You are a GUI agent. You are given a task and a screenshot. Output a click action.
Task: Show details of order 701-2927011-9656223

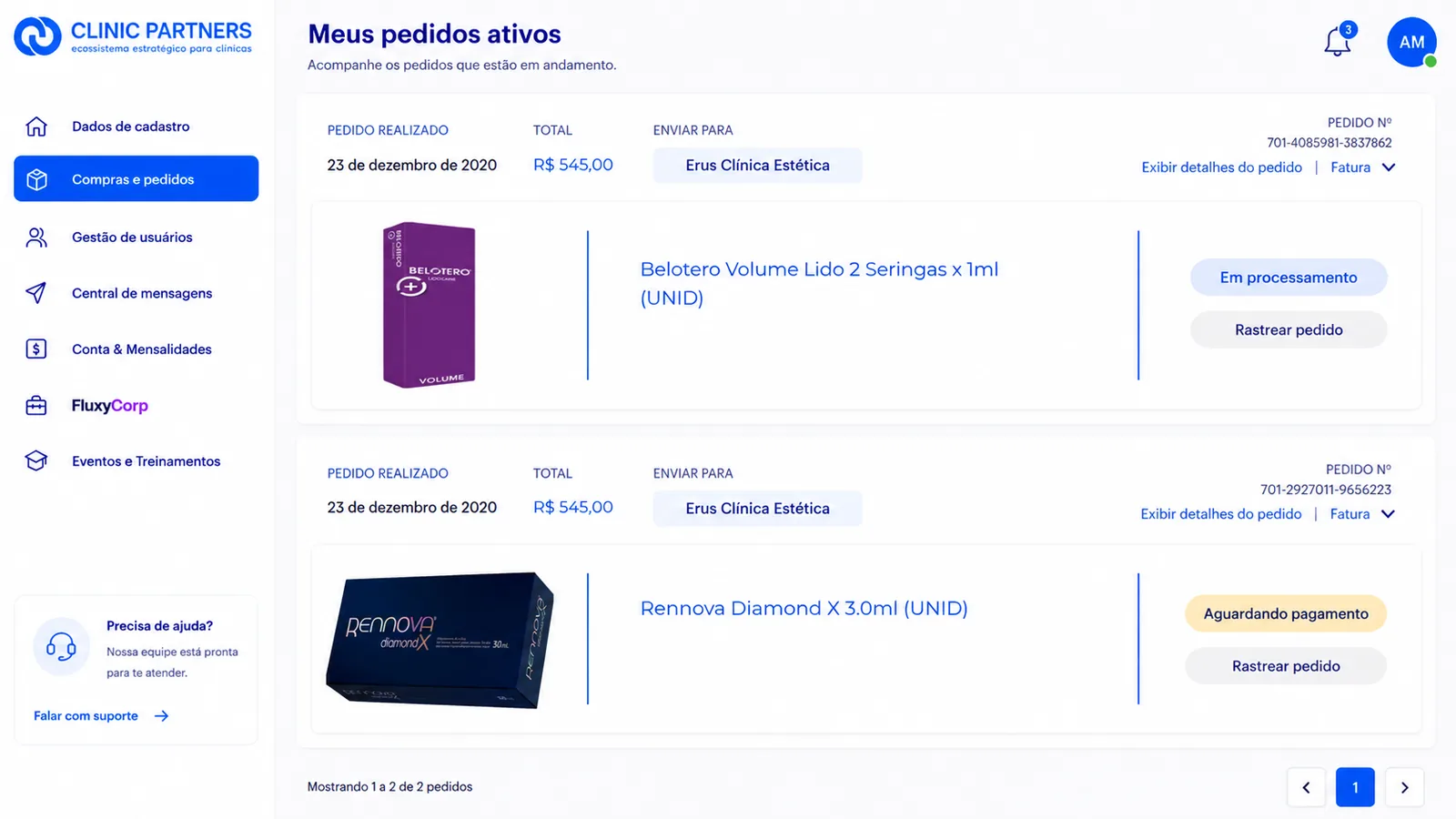point(1220,514)
